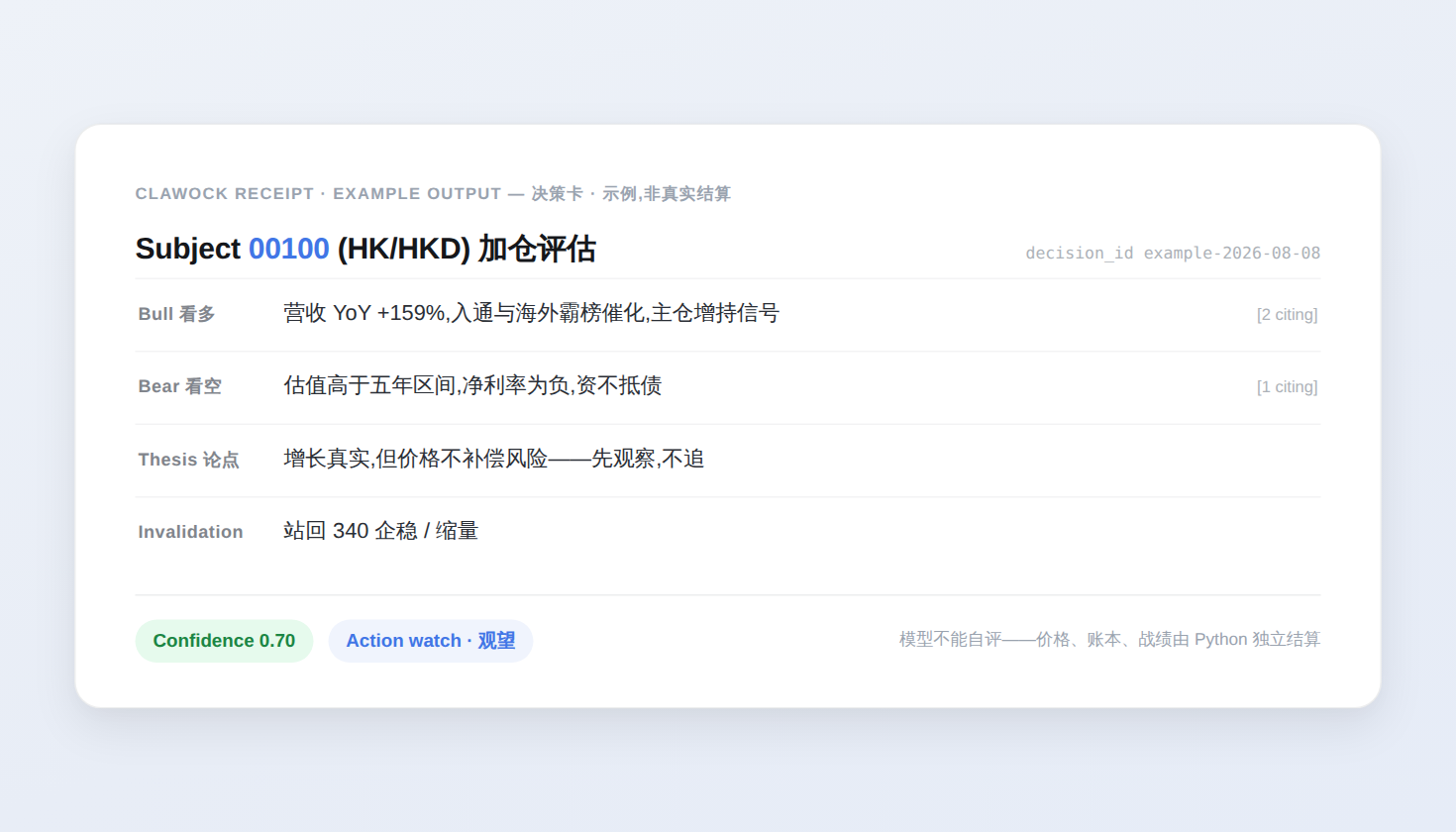This screenshot has width=1456, height=832.
Task: Click the 'Bear 看空' row label
Action: click(179, 386)
